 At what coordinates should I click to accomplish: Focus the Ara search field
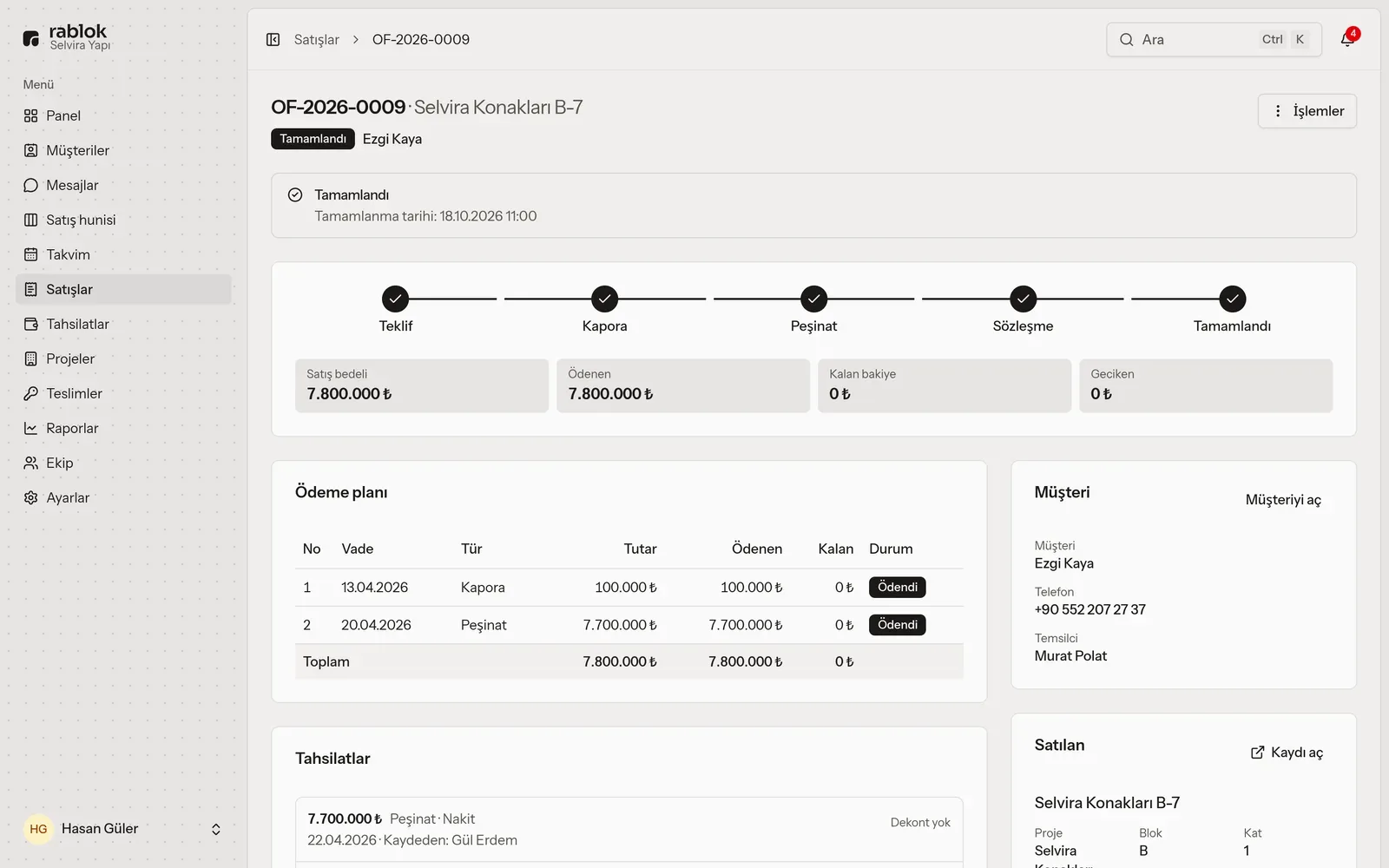[x=1214, y=39]
